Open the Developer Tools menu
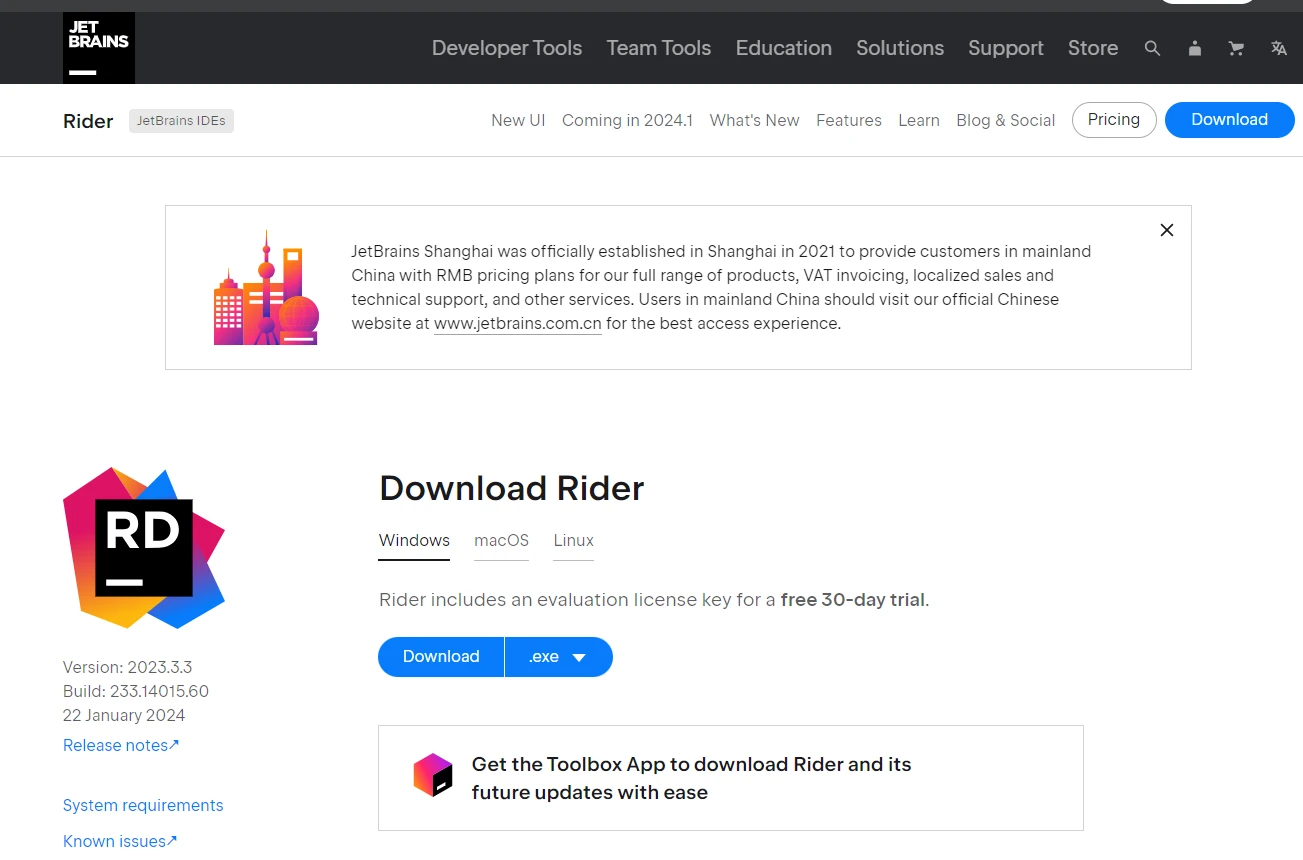 507,48
